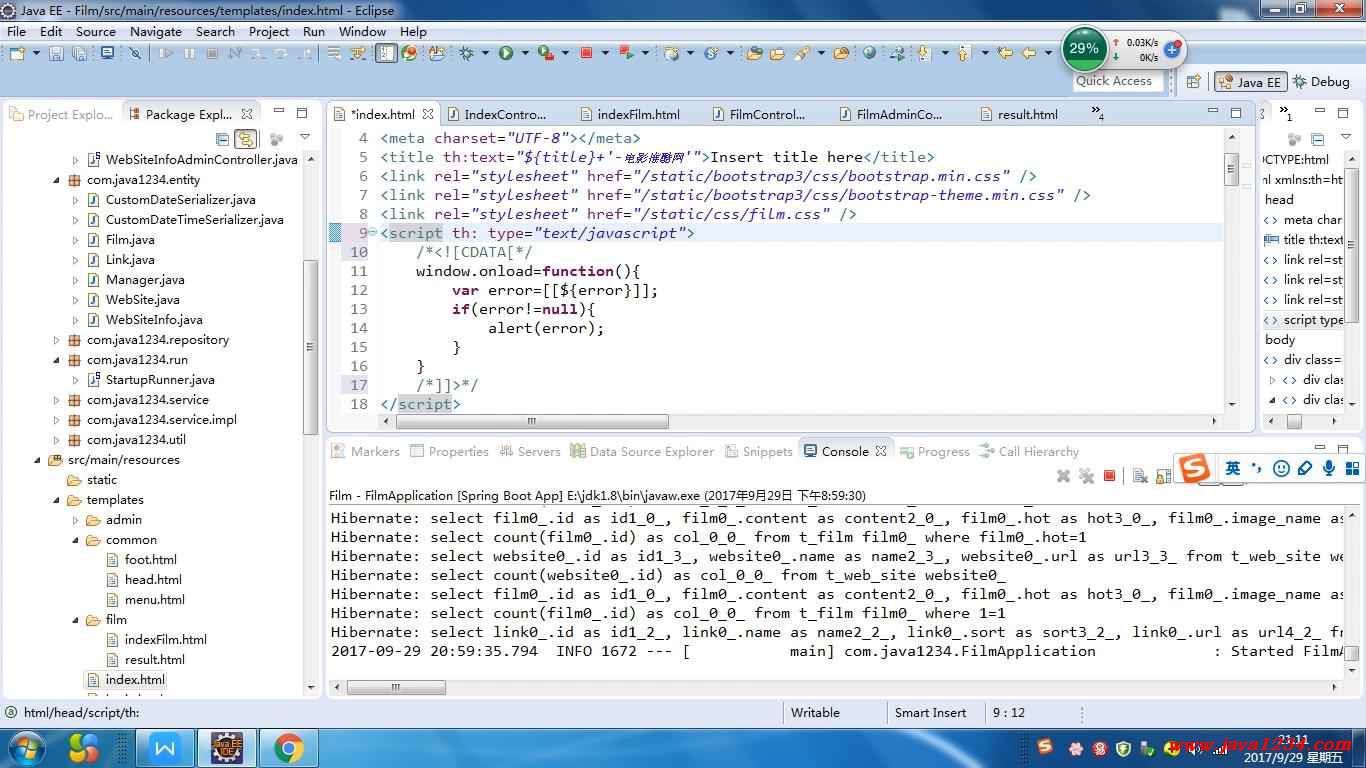This screenshot has width=1366, height=768.
Task: Expand the admin folder
Action: click(76, 520)
